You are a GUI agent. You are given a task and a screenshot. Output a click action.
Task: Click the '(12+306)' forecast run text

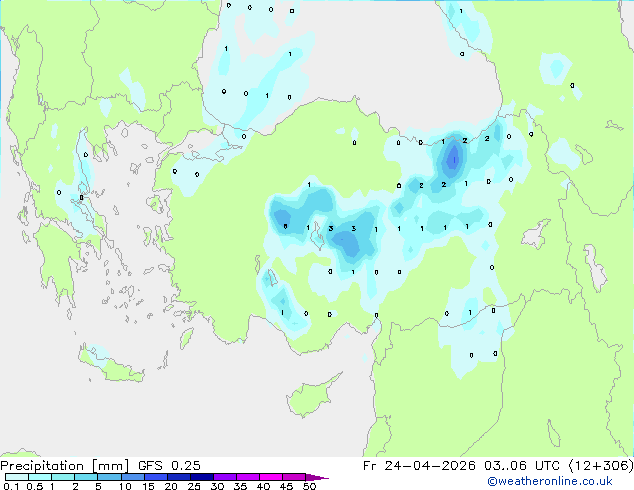tap(601, 466)
